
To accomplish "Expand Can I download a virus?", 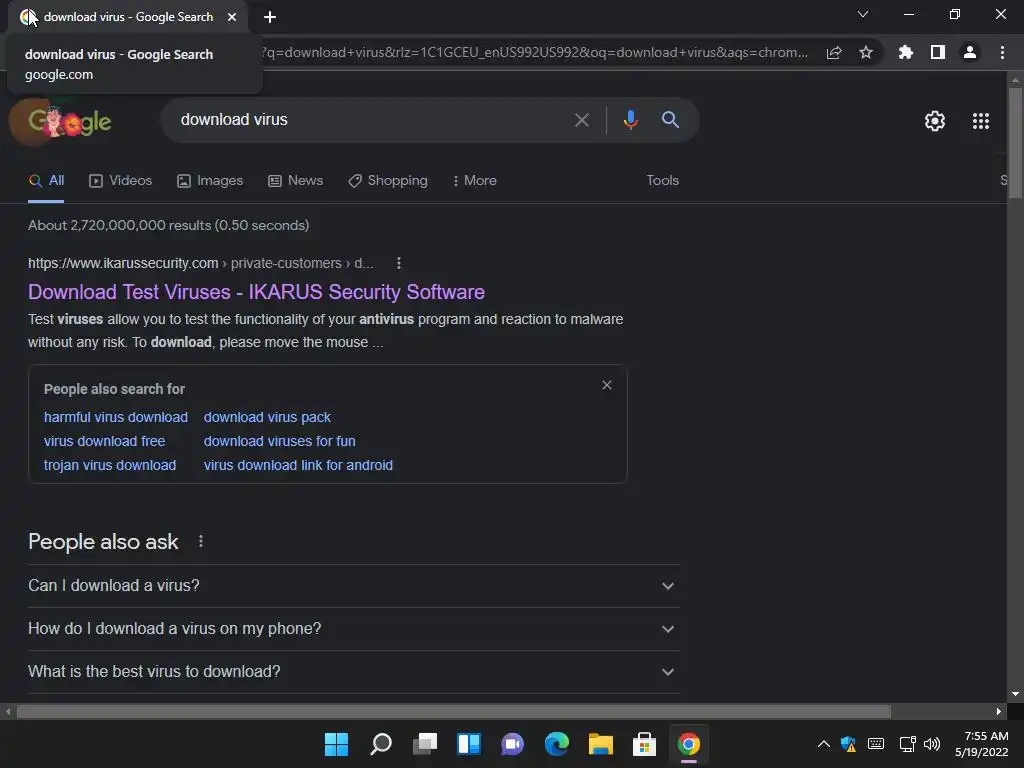I will pyautogui.click(x=353, y=586).
